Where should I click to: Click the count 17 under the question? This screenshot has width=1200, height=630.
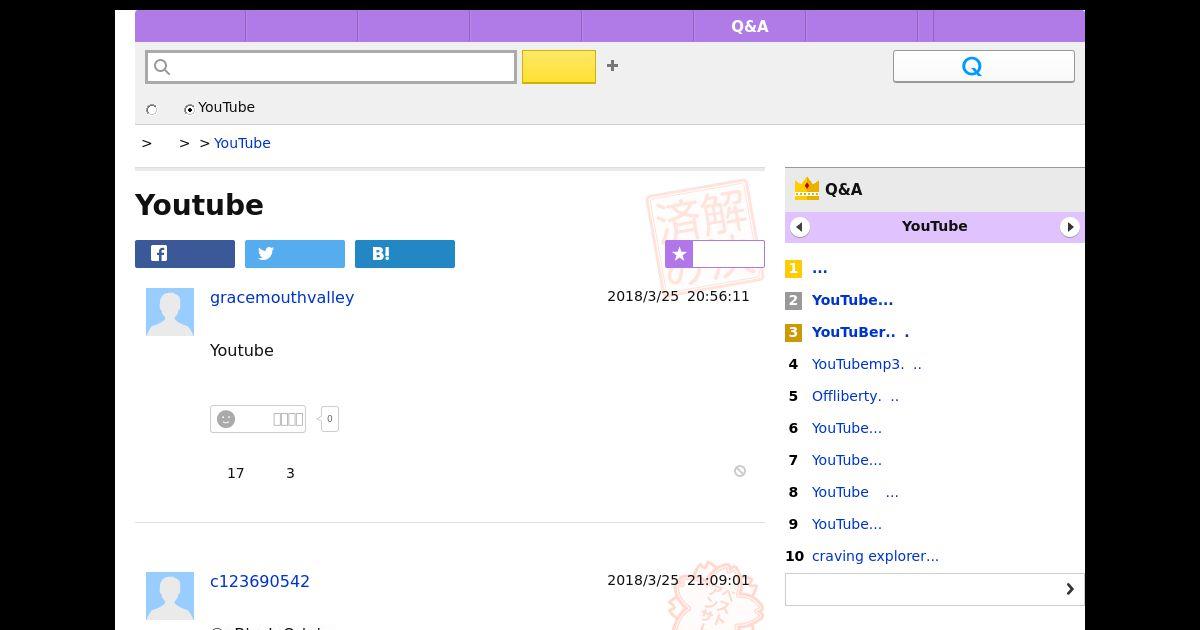[x=236, y=473]
